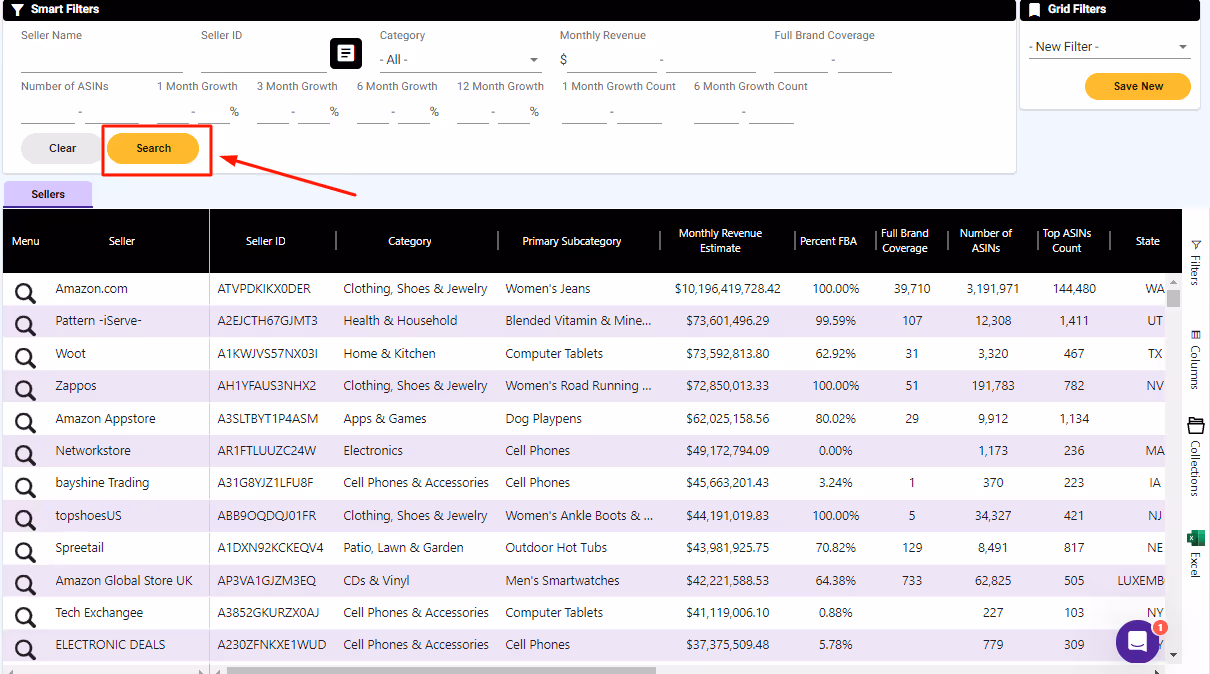Focus Full Brand Coverage minimum field

[x=801, y=60]
